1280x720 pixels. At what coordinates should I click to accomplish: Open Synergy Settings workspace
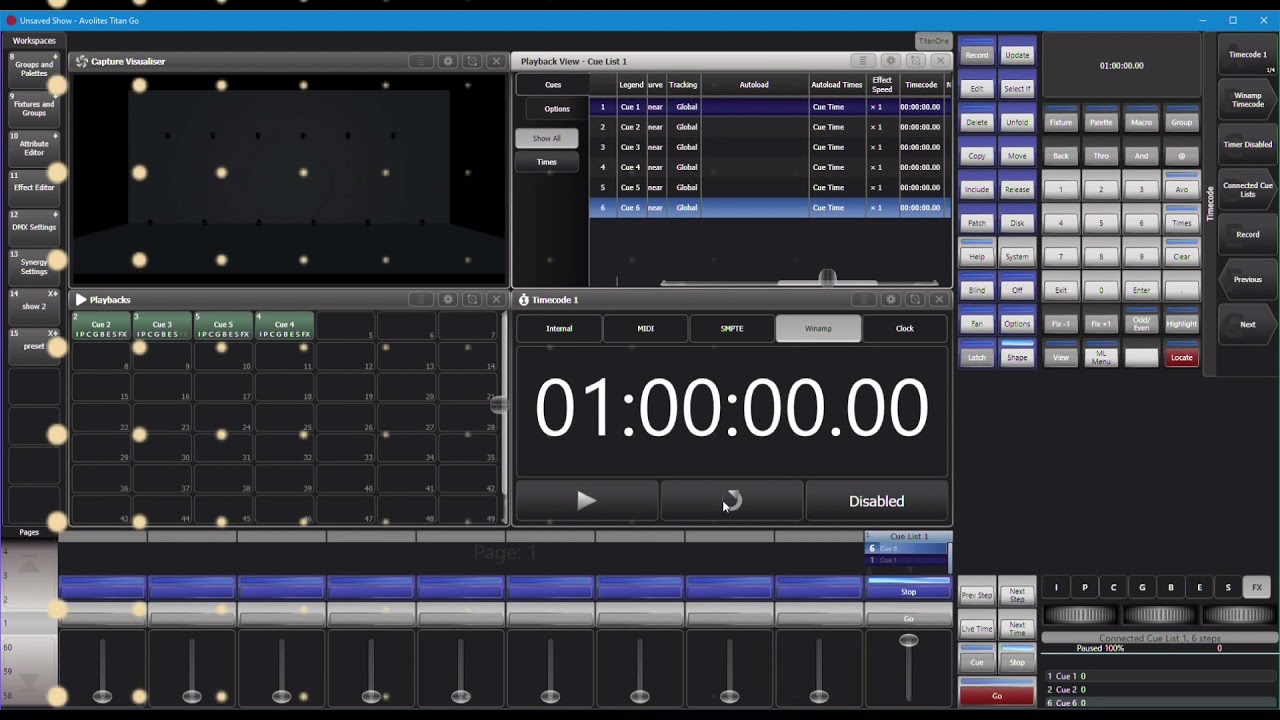click(34, 267)
